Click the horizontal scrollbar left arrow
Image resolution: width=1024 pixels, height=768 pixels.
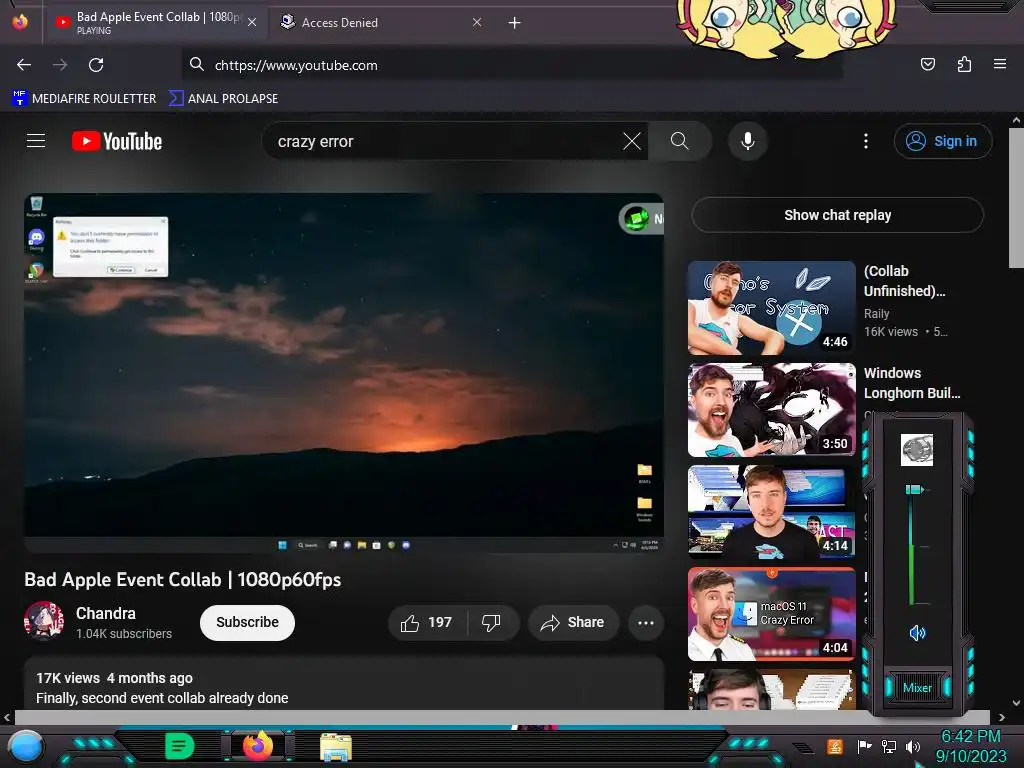pyautogui.click(x=7, y=717)
